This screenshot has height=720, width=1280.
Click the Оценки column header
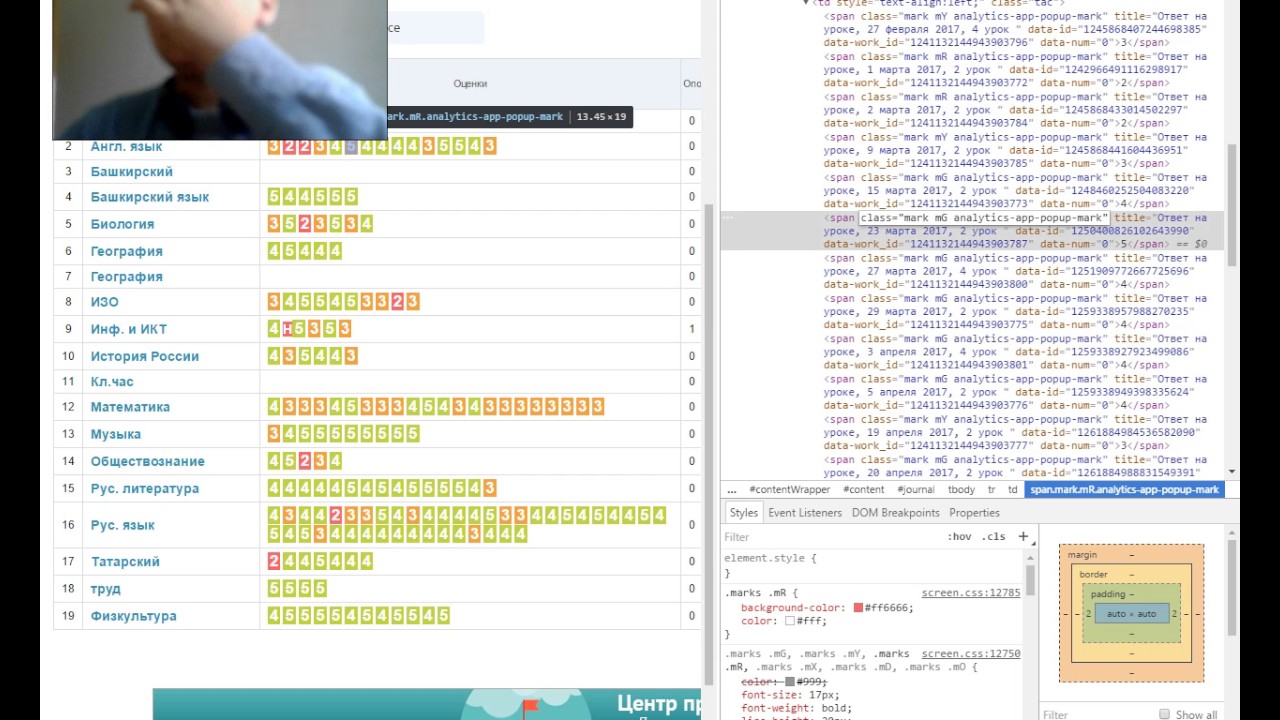tap(470, 85)
